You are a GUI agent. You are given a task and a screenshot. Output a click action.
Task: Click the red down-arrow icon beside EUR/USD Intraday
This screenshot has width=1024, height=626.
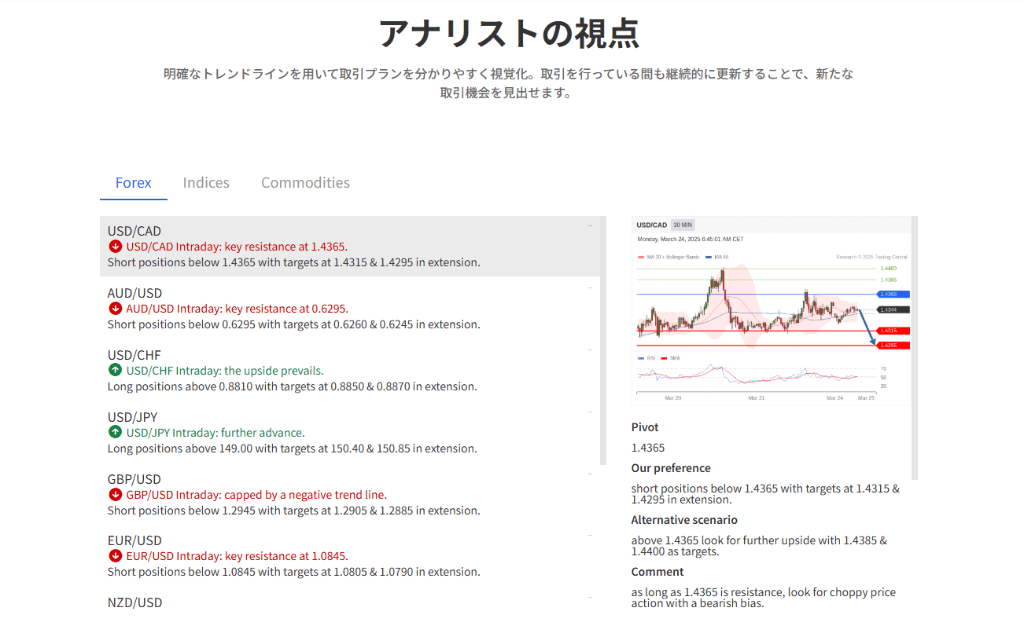point(115,557)
